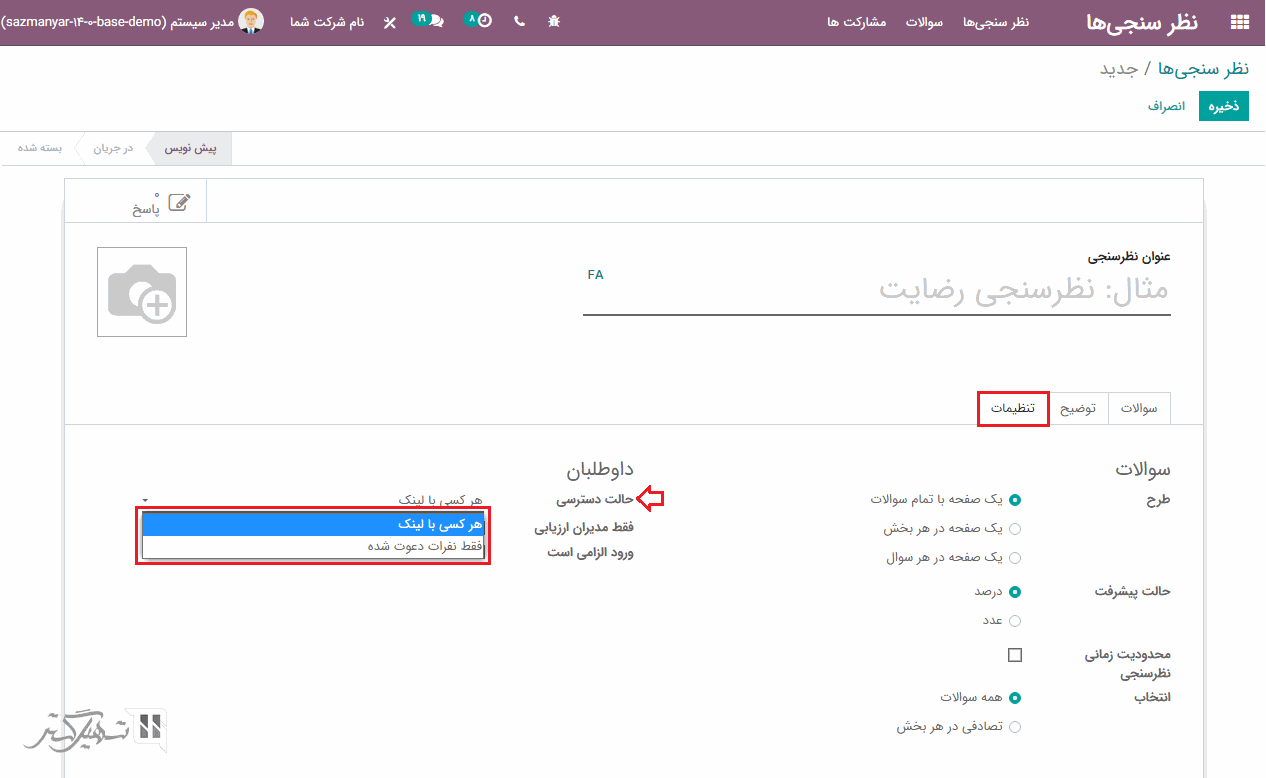Open the مشارکت ها top menu
Viewport: 1266px width, 778px height.
(x=856, y=22)
